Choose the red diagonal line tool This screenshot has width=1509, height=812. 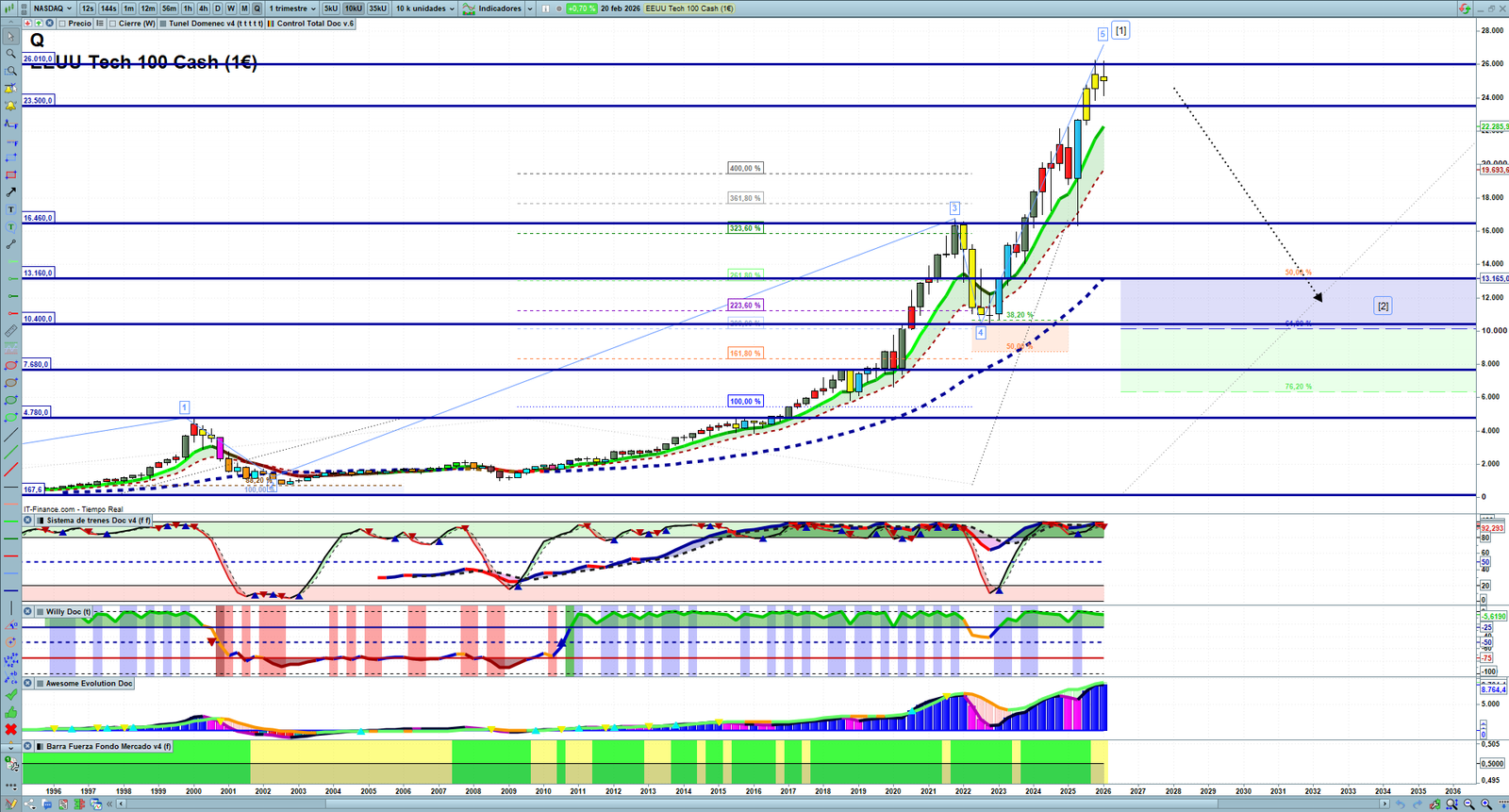point(10,470)
